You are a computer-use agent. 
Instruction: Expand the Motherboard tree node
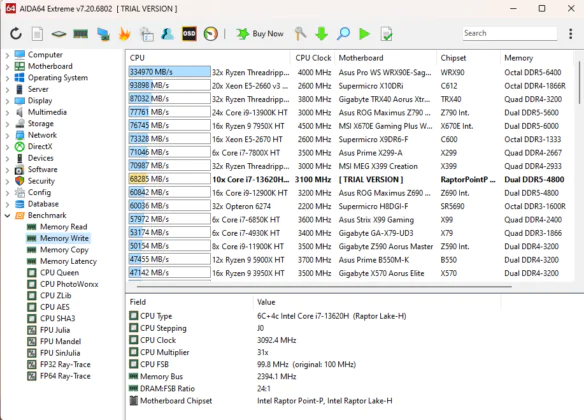tap(7, 67)
